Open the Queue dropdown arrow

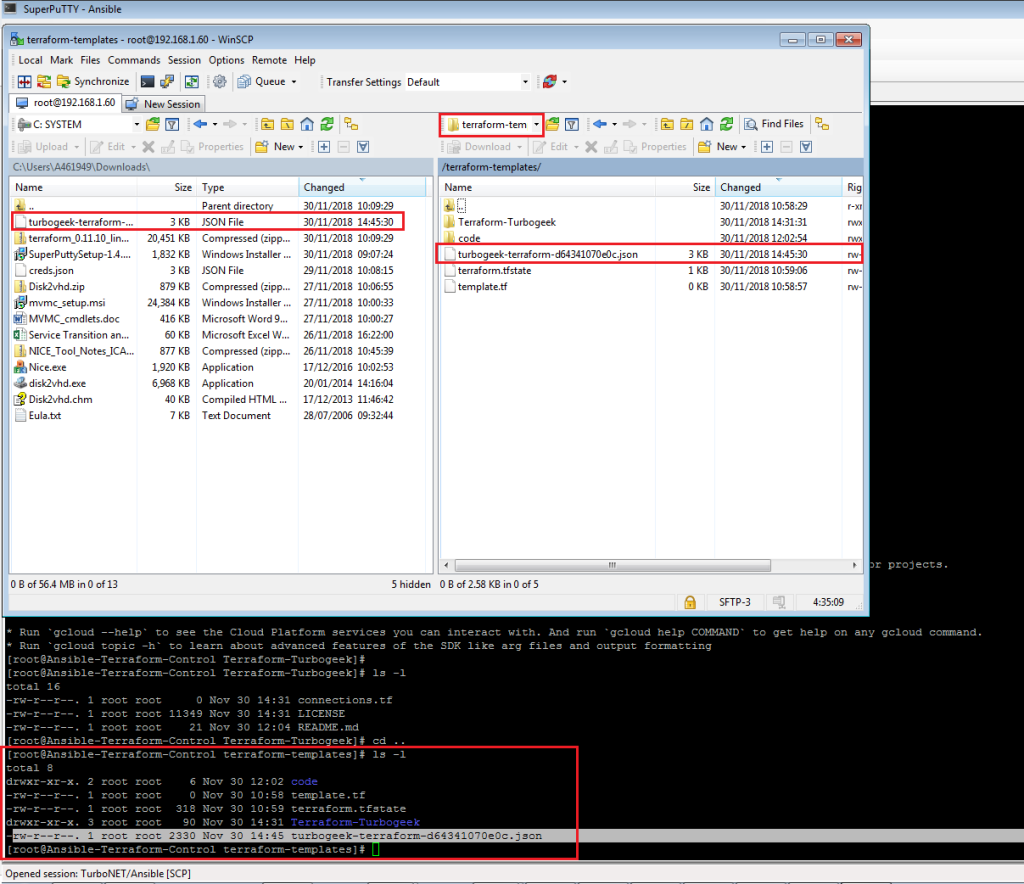coord(294,82)
